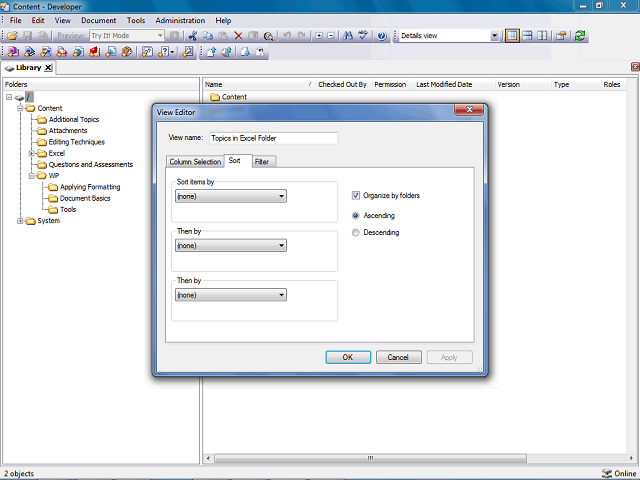Viewport: 640px width, 480px height.
Task: Click the Open folder toolbar icon
Action: [12, 36]
